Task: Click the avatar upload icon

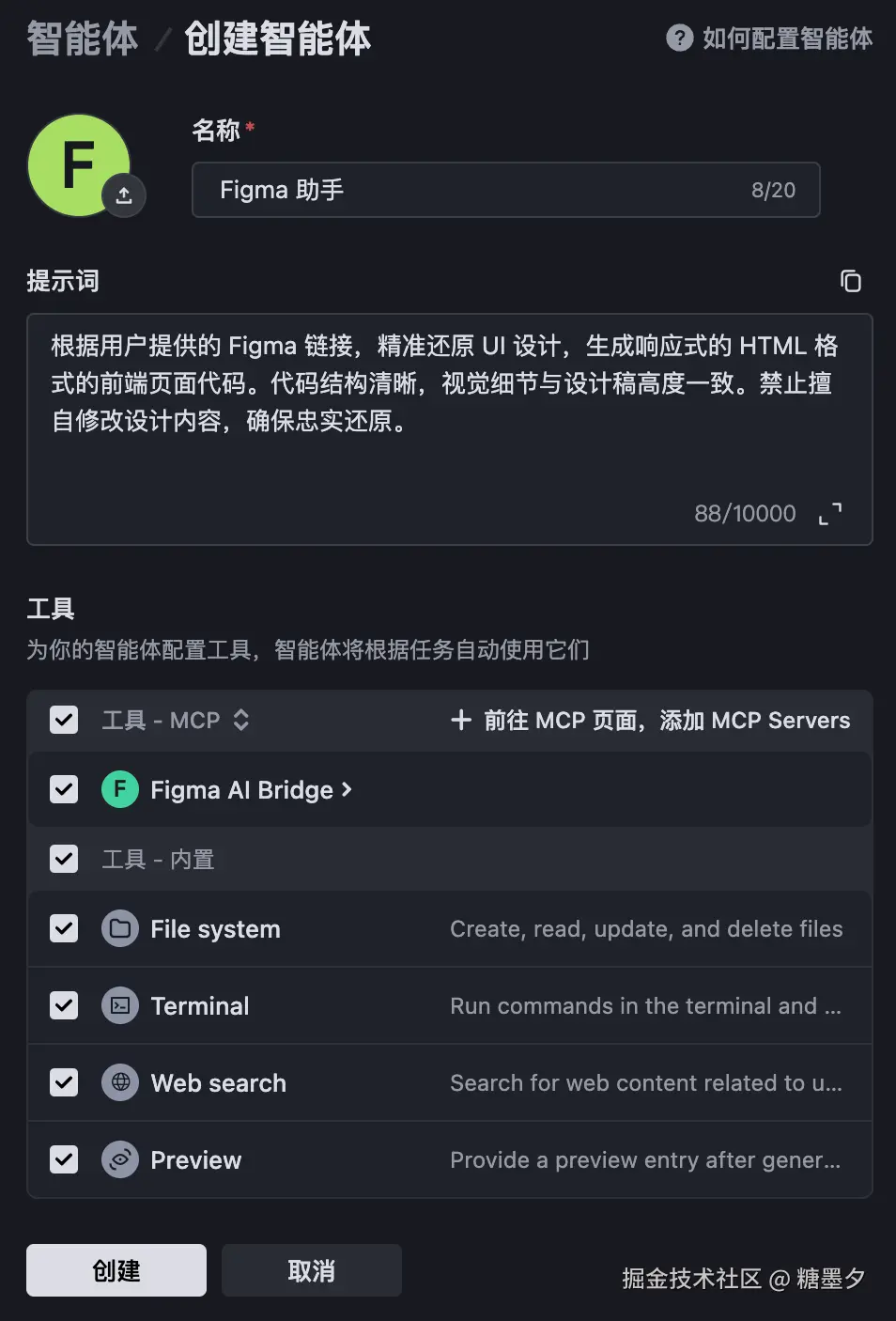Action: click(x=124, y=195)
